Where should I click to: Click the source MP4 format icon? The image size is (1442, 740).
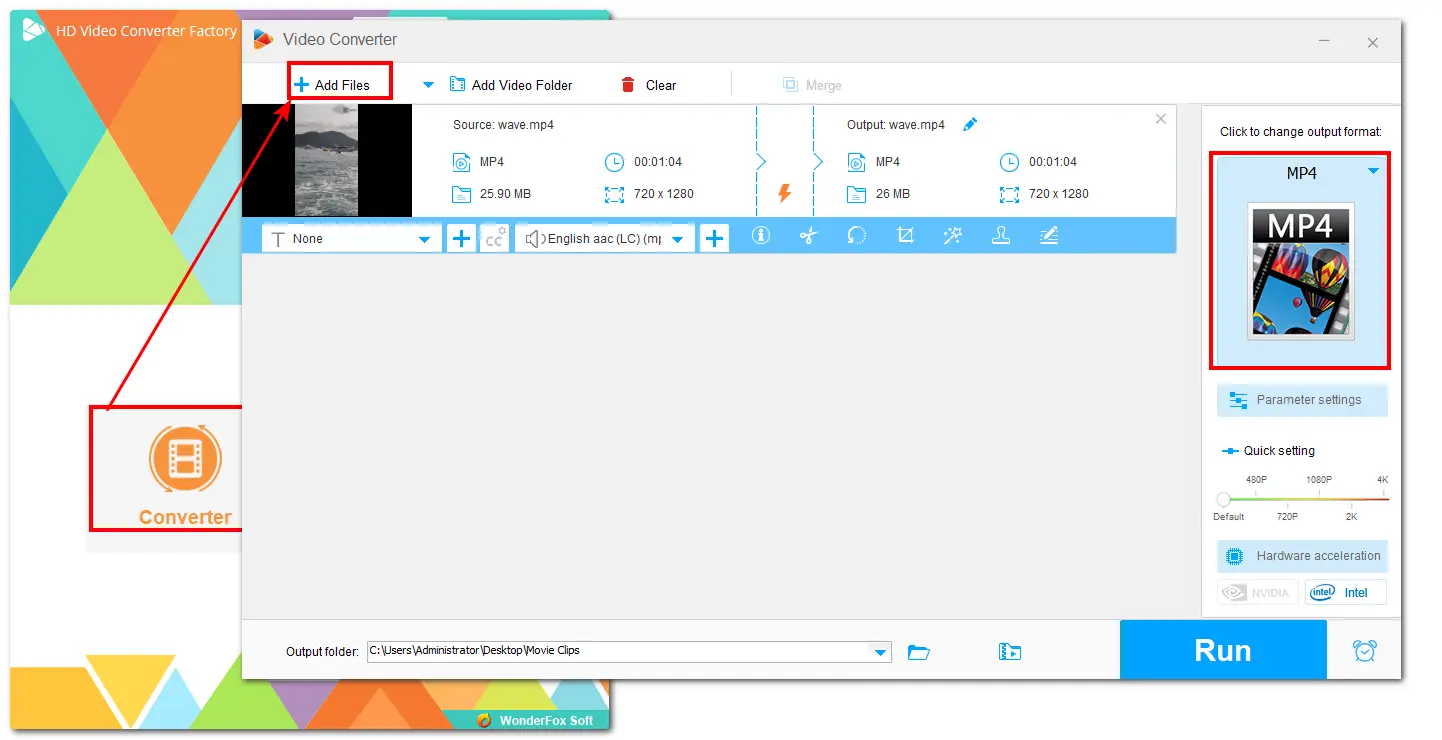[x=461, y=162]
